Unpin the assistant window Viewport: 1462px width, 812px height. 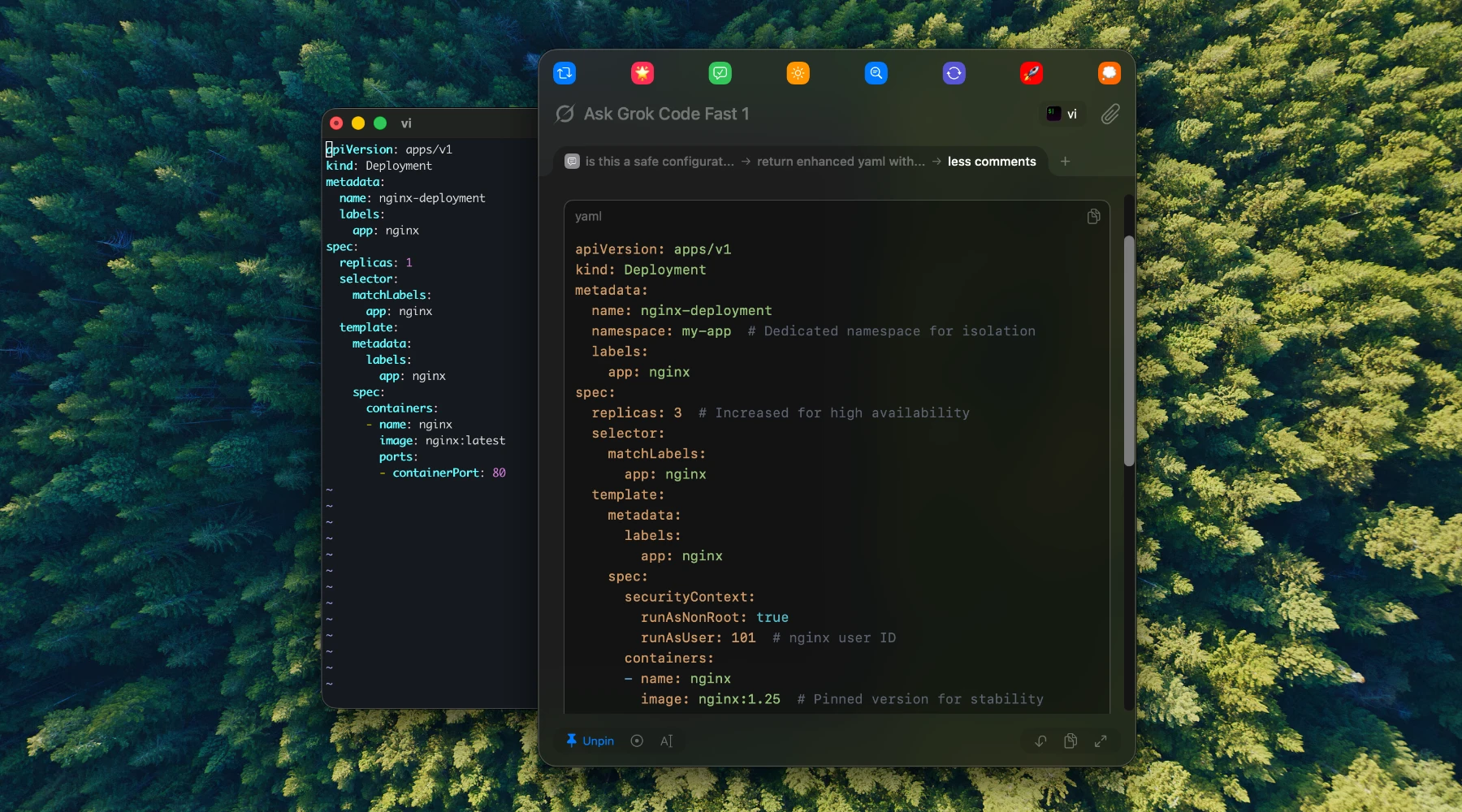[x=590, y=741]
